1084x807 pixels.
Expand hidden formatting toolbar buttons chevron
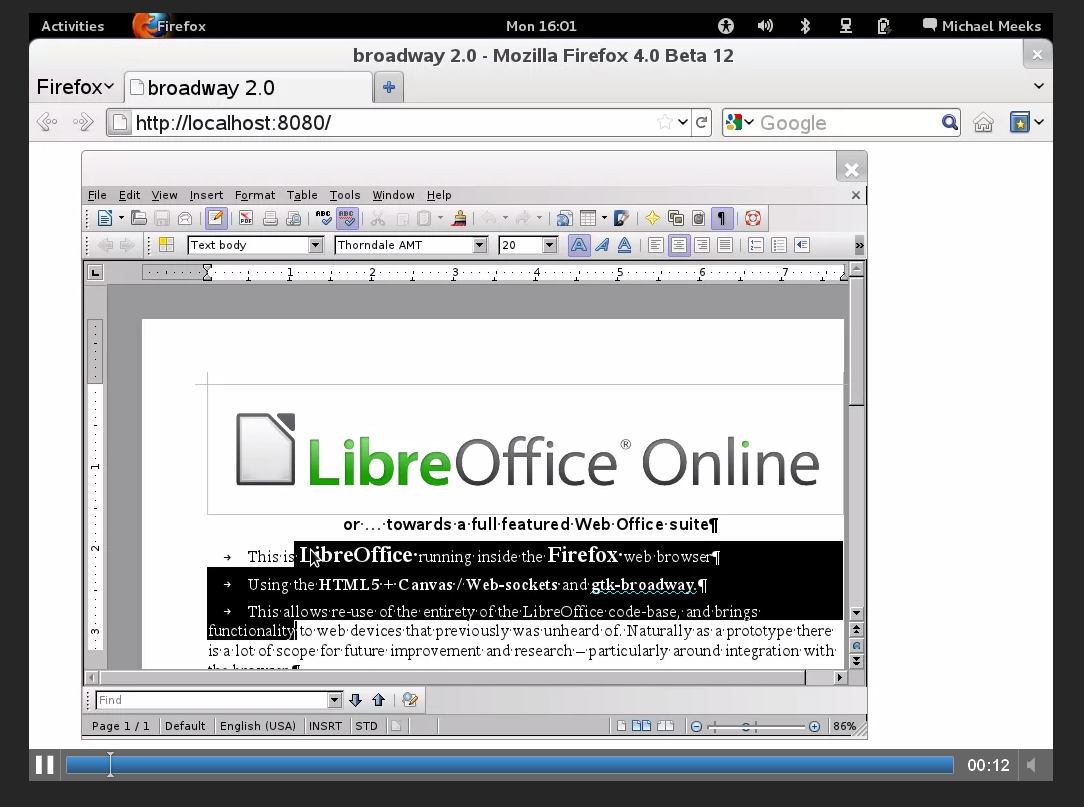coord(859,245)
